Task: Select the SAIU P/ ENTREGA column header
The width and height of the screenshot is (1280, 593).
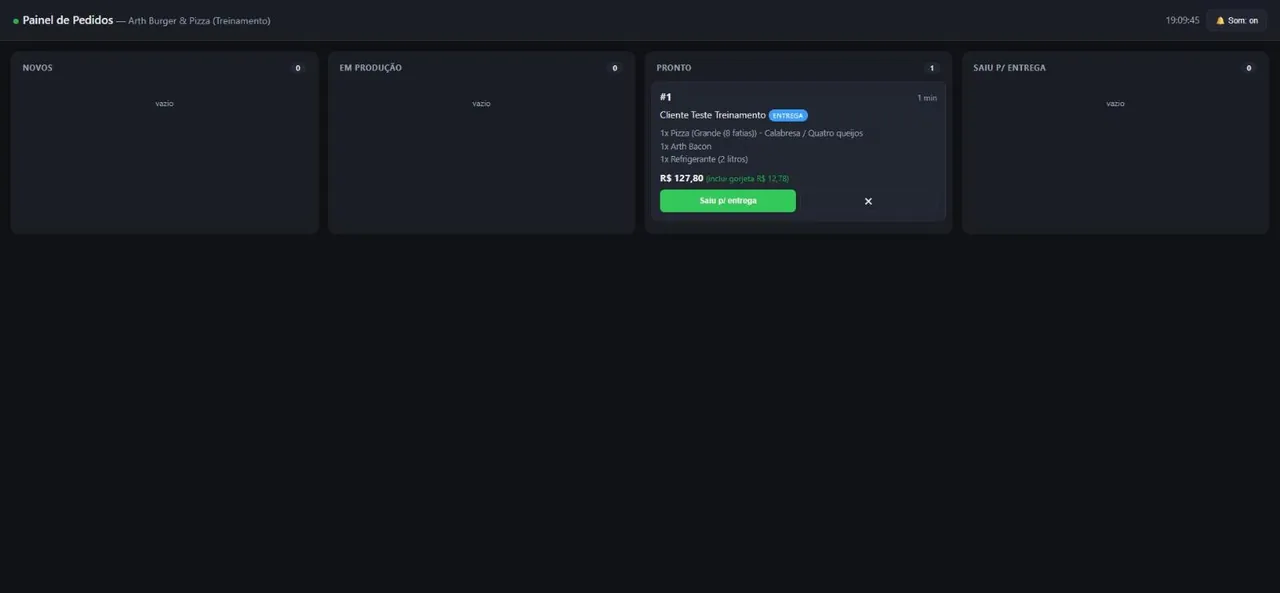Action: click(x=1010, y=68)
